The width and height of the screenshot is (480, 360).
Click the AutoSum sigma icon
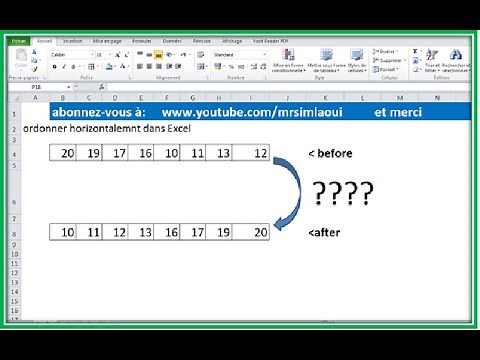pyautogui.click(x=415, y=51)
